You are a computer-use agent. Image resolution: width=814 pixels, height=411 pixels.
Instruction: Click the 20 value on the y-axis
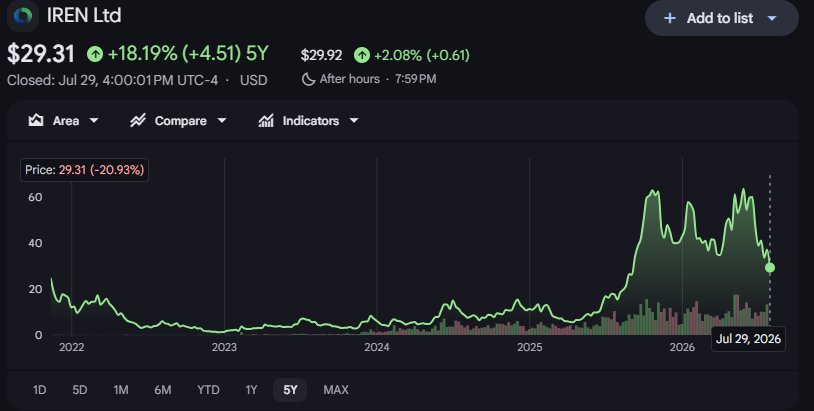click(35, 289)
